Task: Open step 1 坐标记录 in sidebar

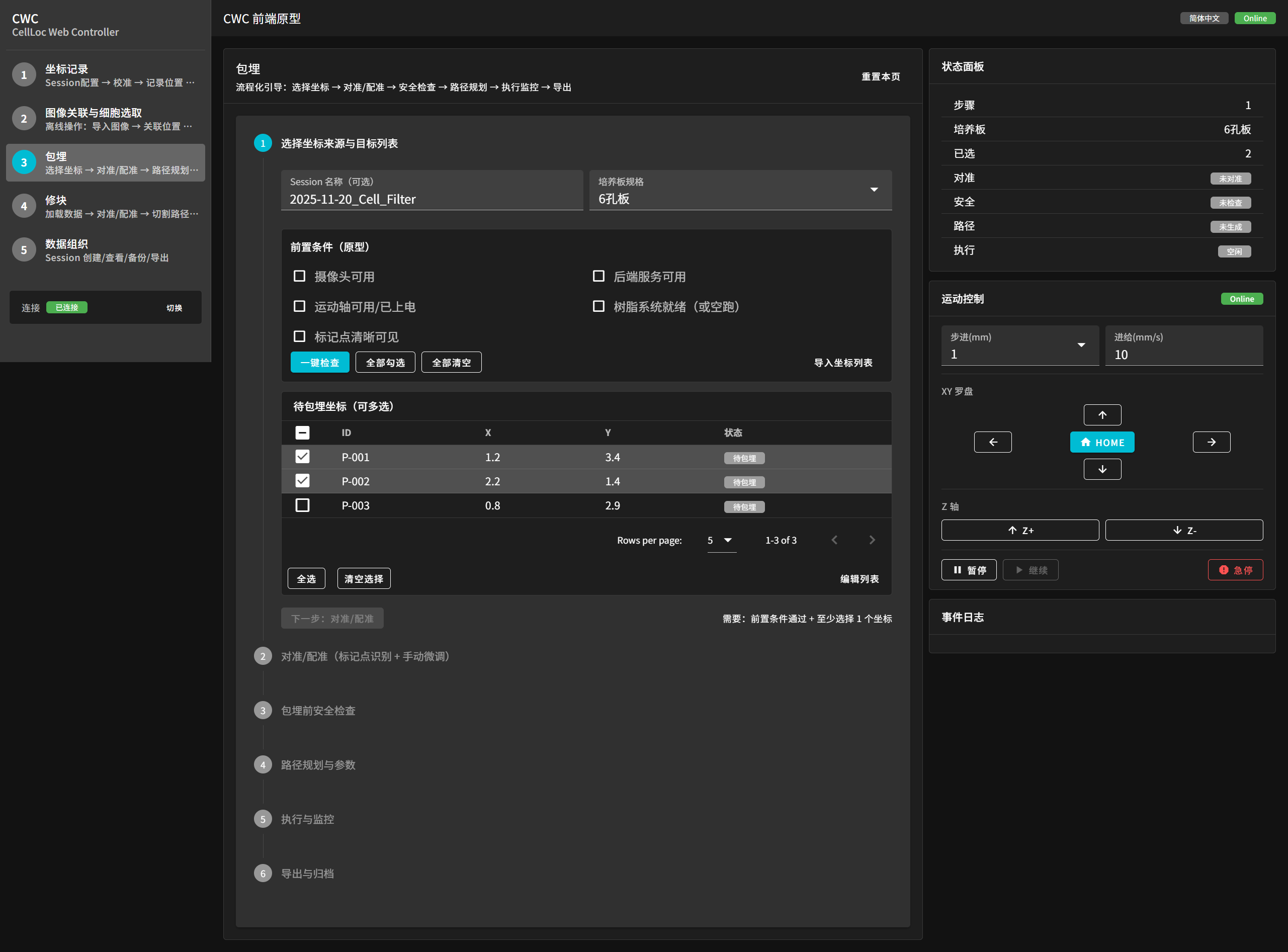Action: pyautogui.click(x=106, y=75)
